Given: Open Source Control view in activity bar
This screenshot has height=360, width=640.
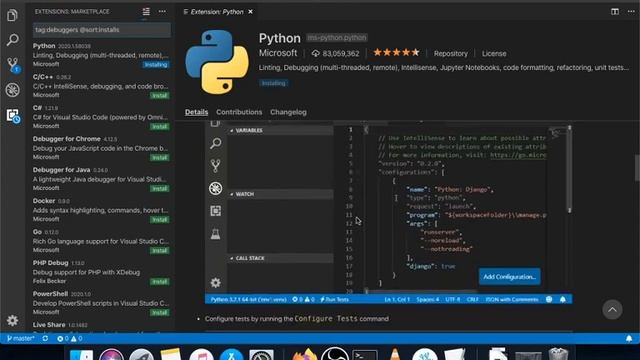Looking at the screenshot, I should 13,64.
